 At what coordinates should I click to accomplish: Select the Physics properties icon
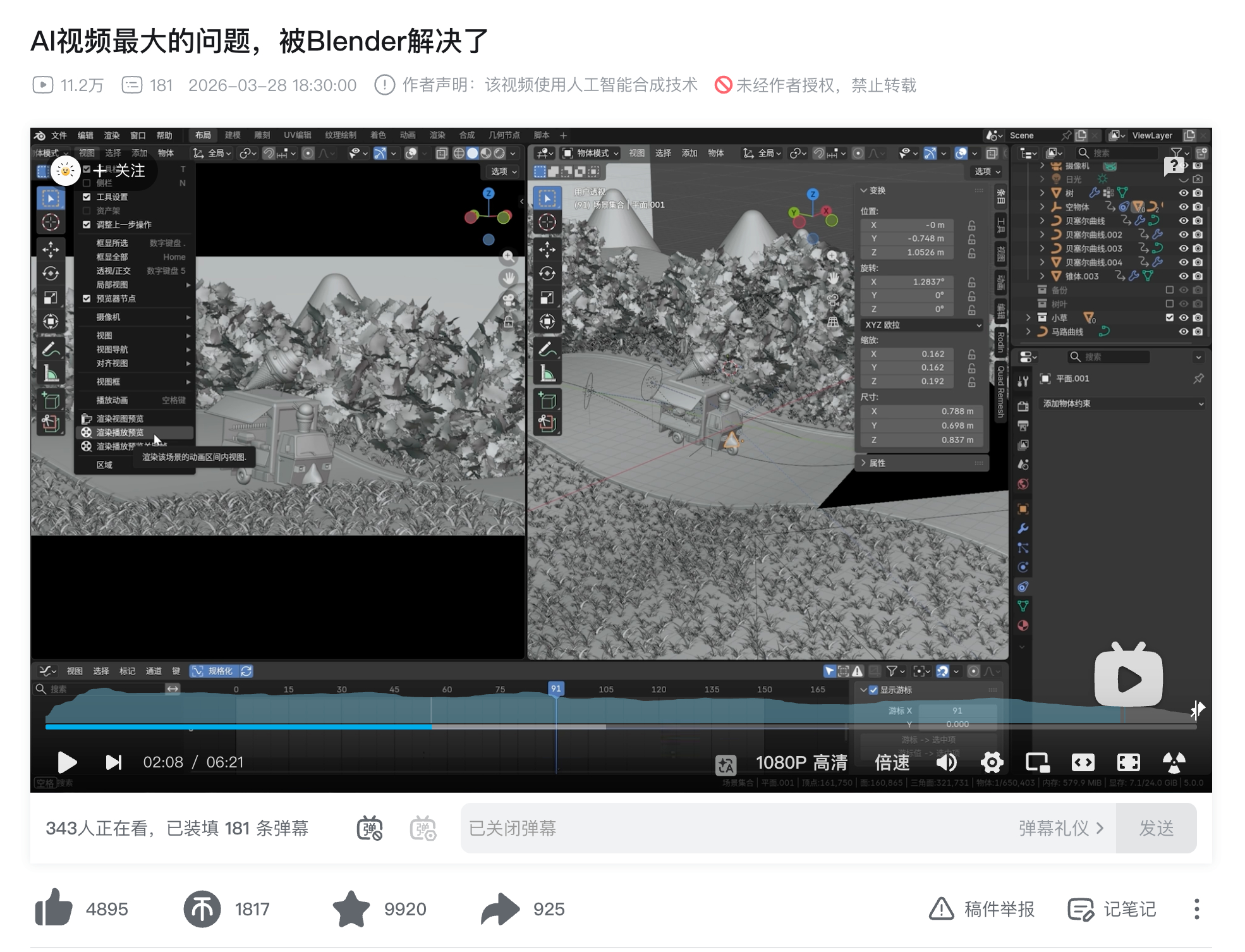click(x=1023, y=567)
